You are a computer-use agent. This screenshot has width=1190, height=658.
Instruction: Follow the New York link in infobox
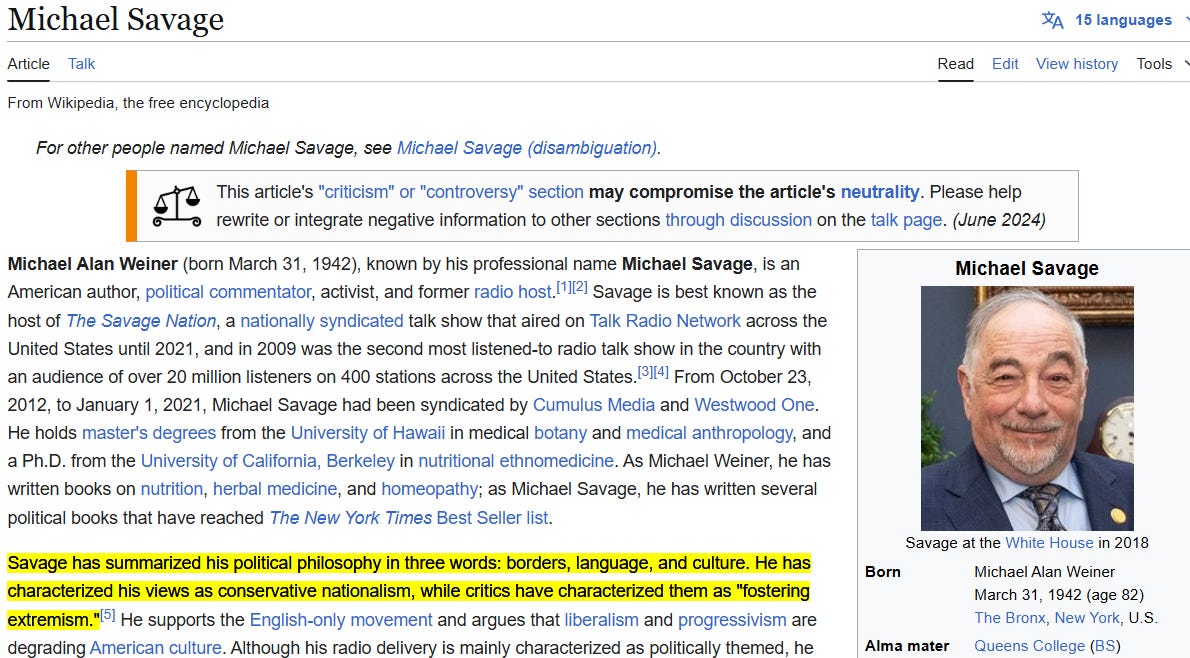[1087, 618]
